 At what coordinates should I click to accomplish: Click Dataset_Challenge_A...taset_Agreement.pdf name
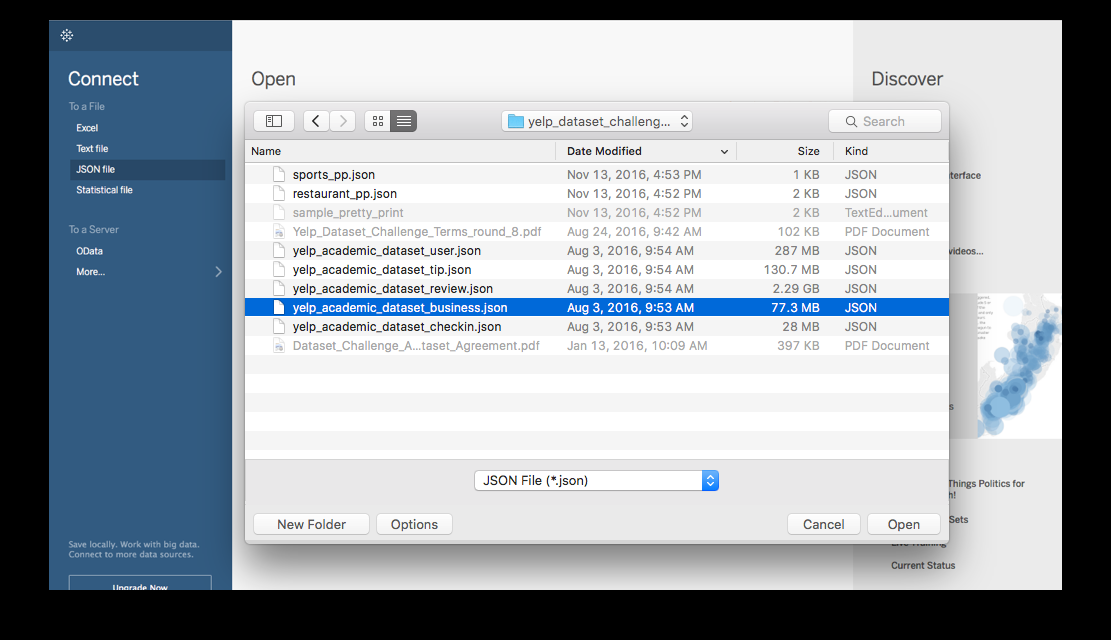[416, 346]
